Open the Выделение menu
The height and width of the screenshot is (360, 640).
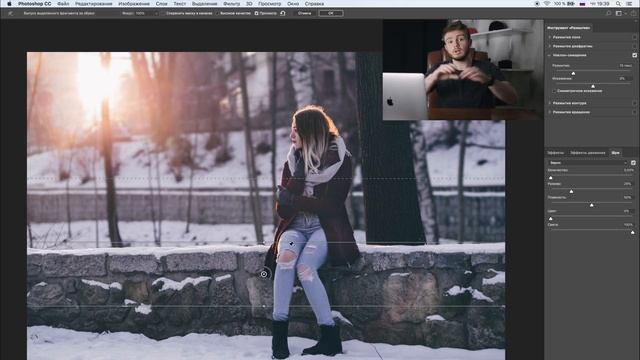(x=204, y=4)
